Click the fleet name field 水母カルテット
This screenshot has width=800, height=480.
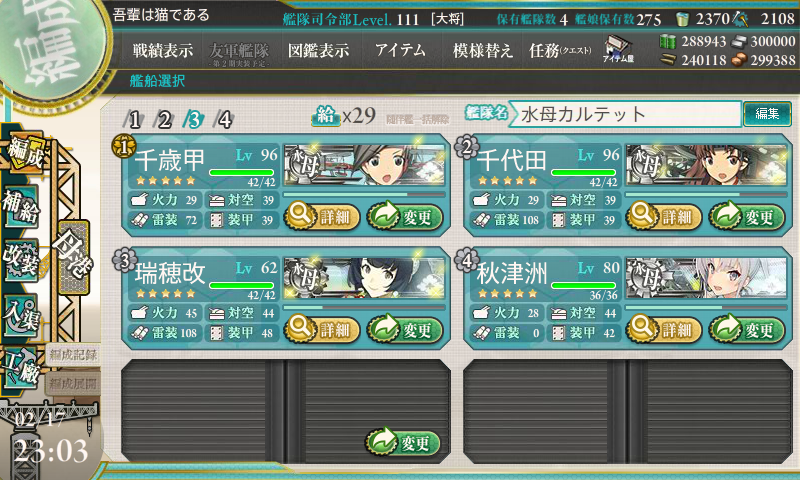pyautogui.click(x=625, y=114)
